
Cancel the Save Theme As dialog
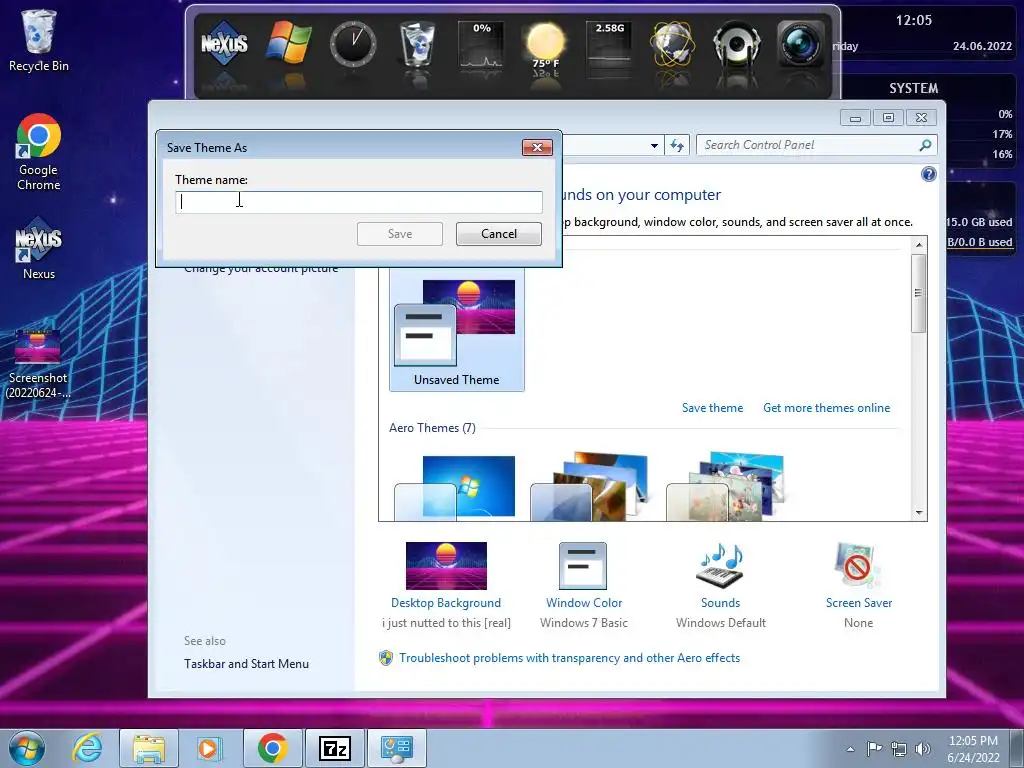tap(499, 234)
